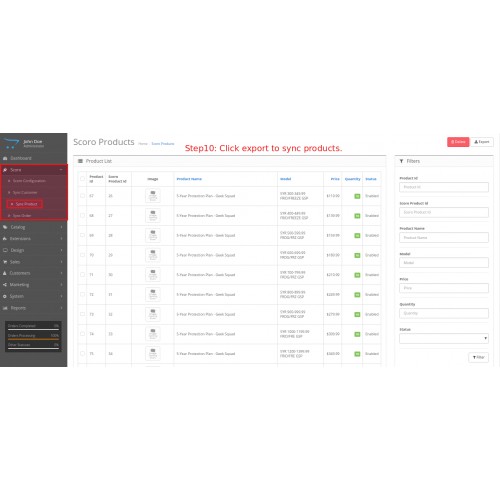
Task: Check the box for product 67
Action: [x=82, y=196]
